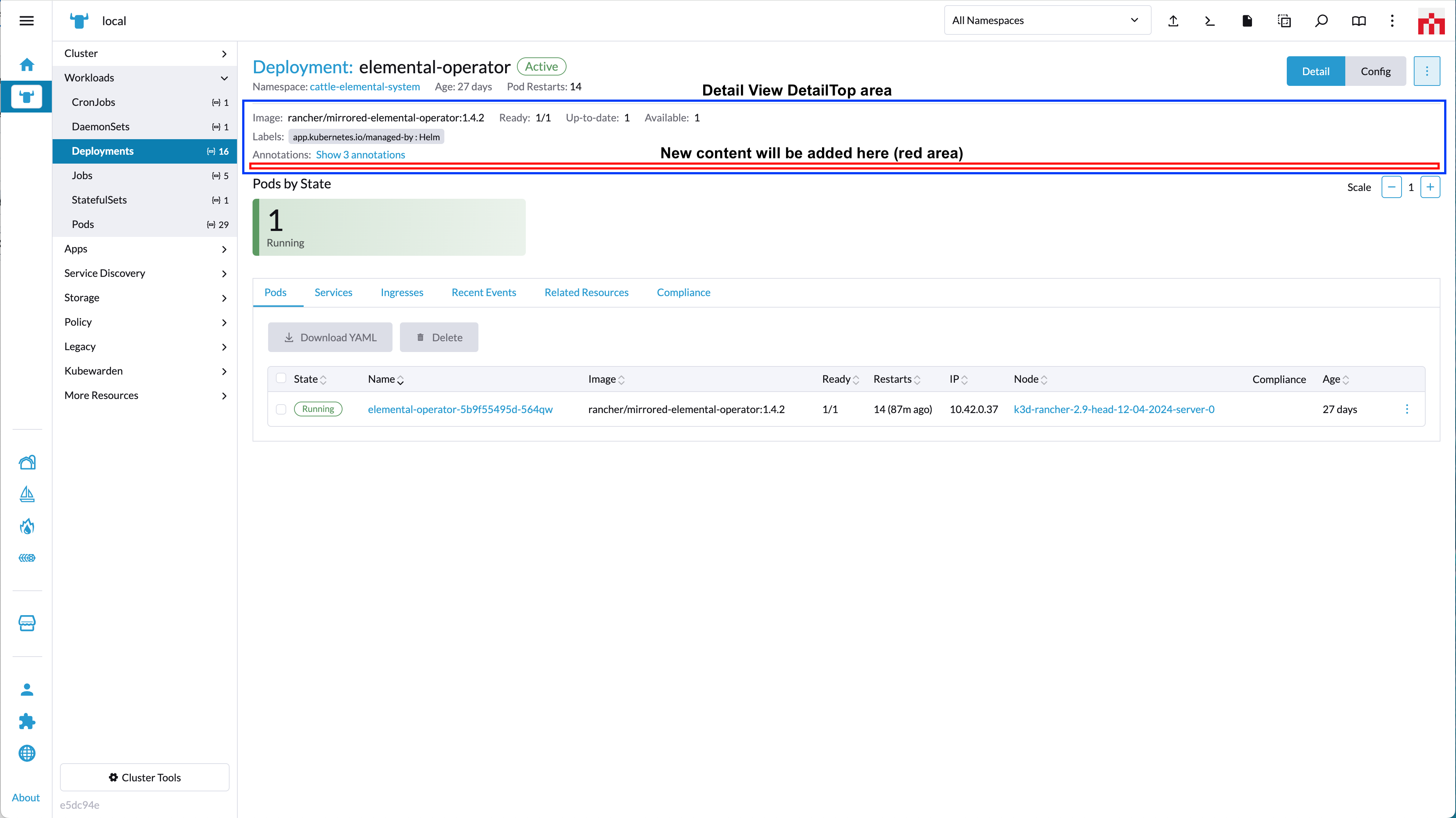Viewport: 1456px width, 818px height.
Task: Sort the pods table by State column
Action: pos(310,379)
